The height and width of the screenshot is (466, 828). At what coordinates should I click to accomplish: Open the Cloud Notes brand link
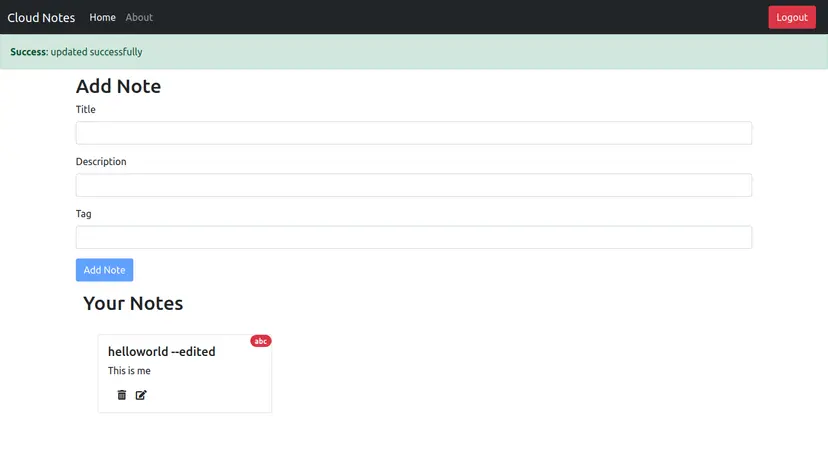click(x=41, y=17)
